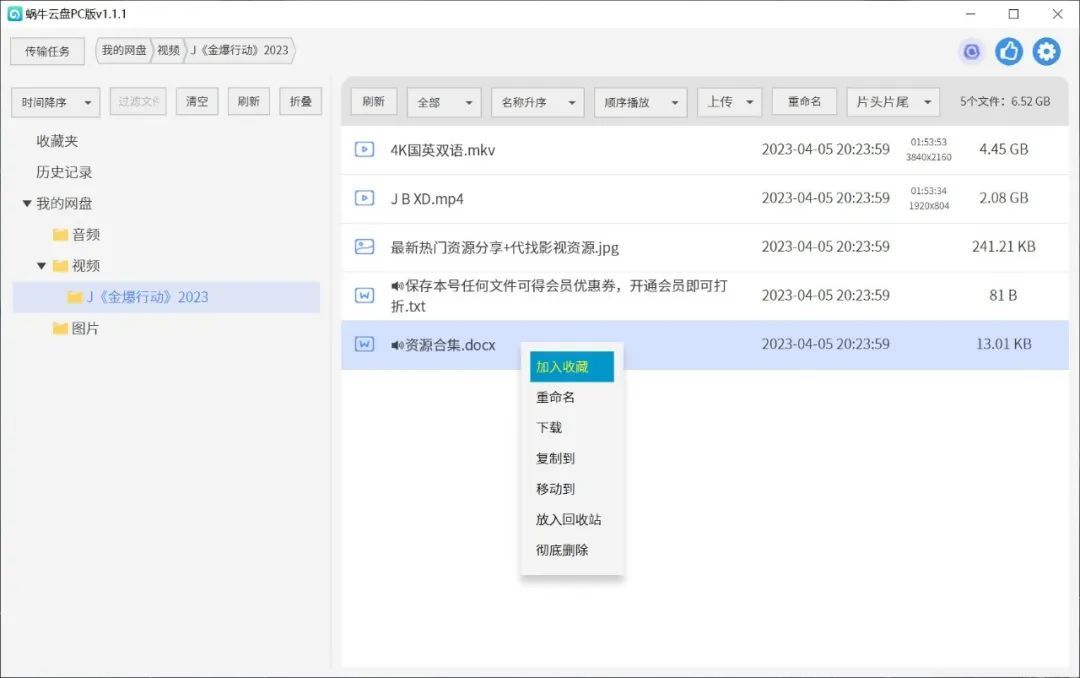Open the 传输任务 transfer tasks button
The image size is (1080, 678).
coord(48,51)
